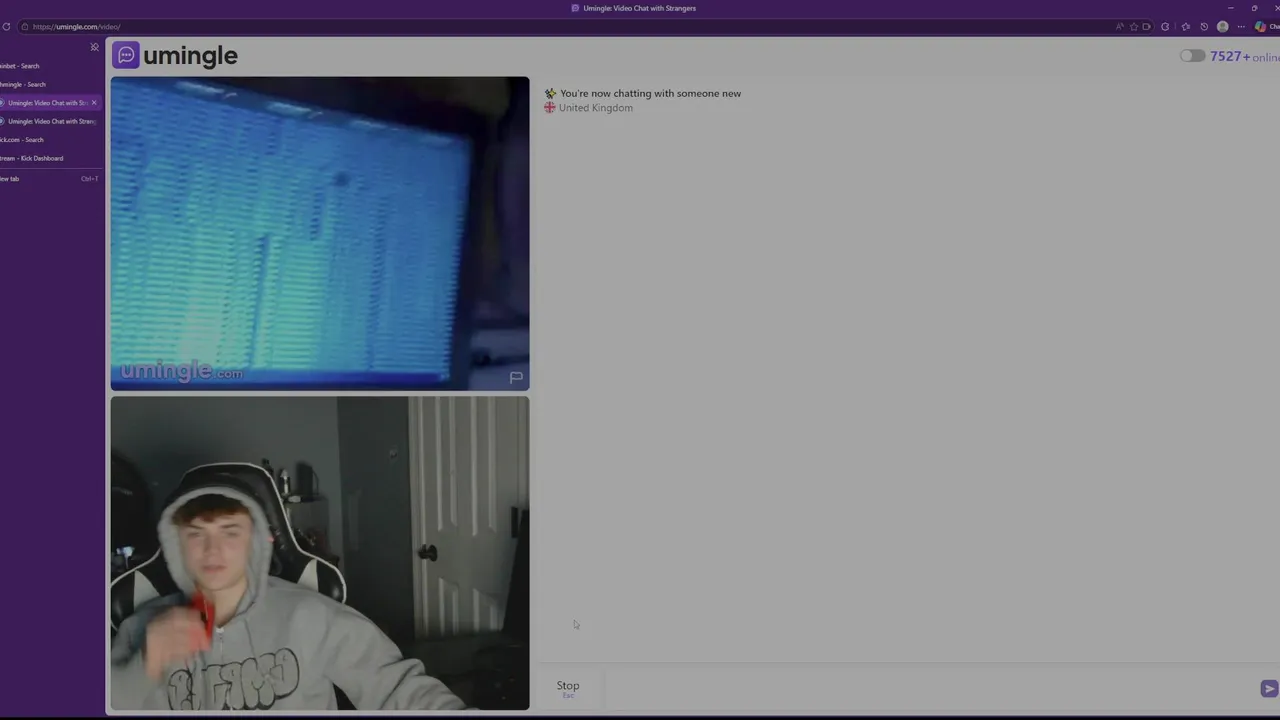The image size is (1280, 720).
Task: Open the browser extensions icon
Action: pos(1165,27)
